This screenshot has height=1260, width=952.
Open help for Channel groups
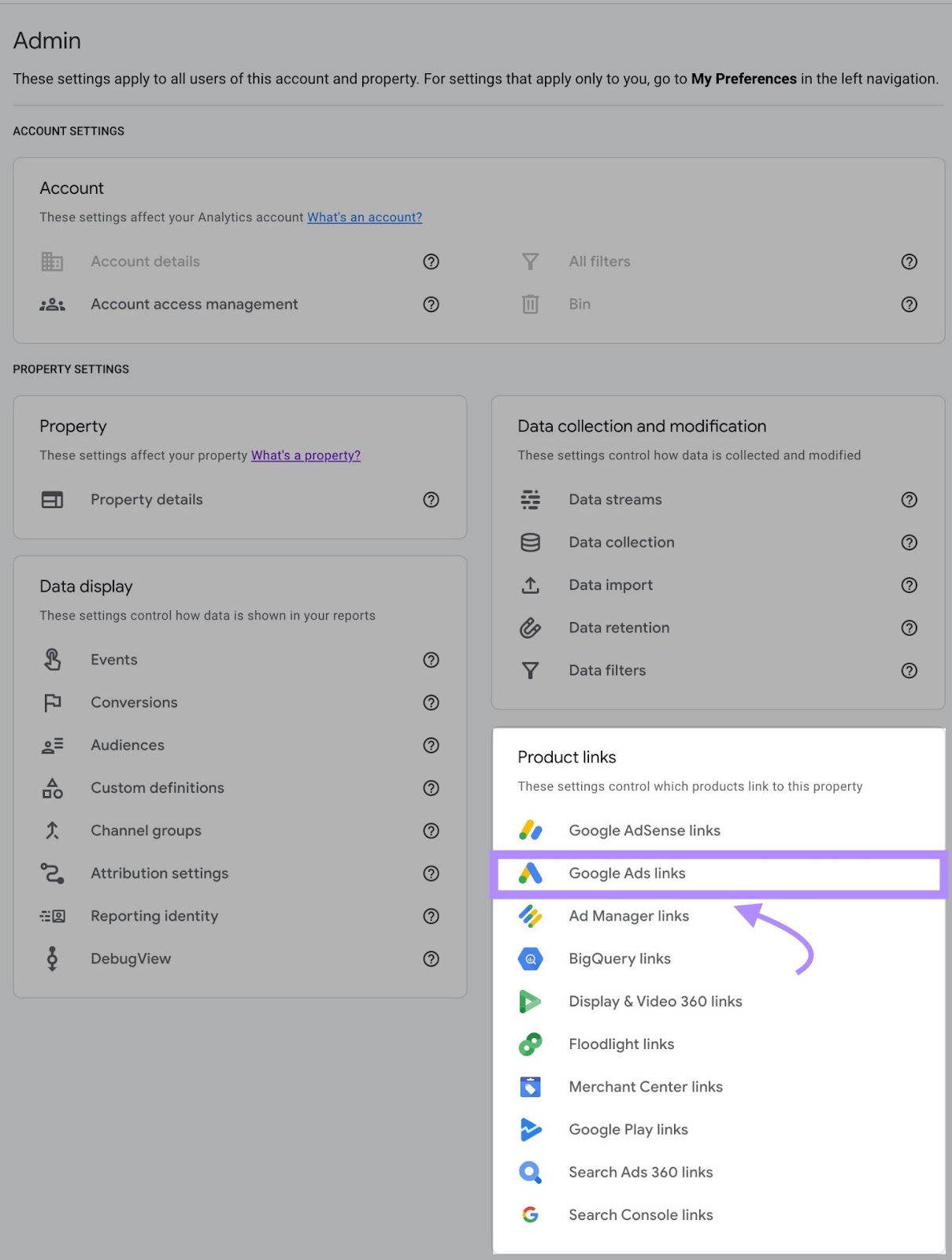click(x=431, y=830)
